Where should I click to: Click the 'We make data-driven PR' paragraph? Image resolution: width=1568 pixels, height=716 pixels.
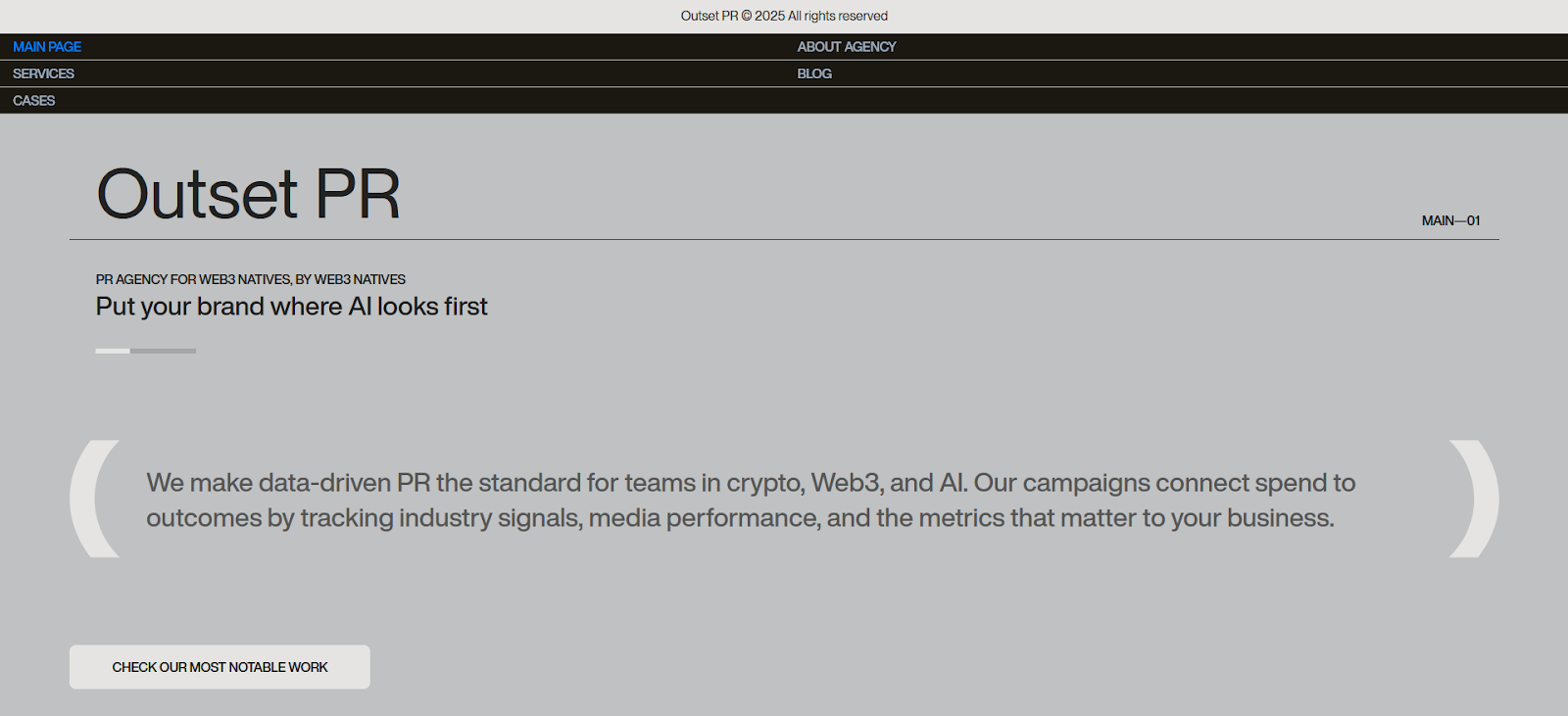coord(750,500)
